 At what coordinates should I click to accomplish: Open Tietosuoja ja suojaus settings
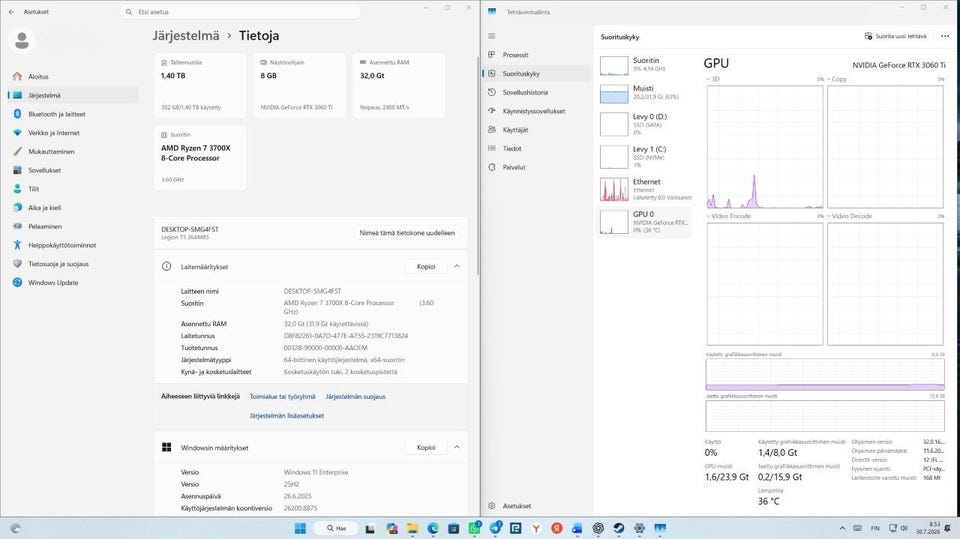pyautogui.click(x=58, y=264)
